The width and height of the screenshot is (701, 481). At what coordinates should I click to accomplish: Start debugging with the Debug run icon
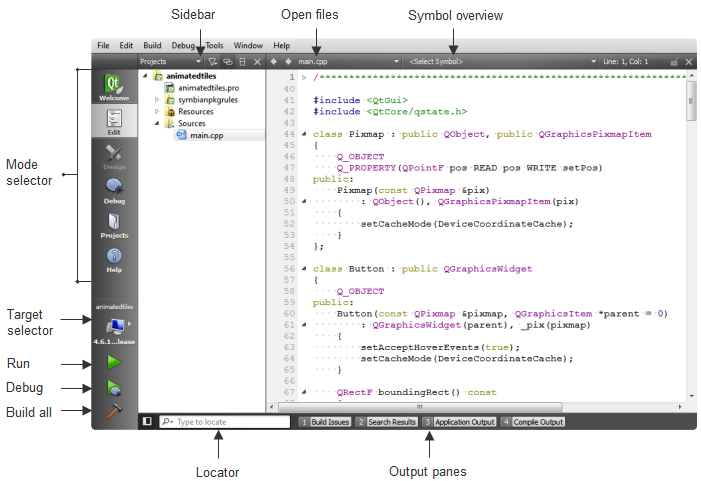click(114, 387)
